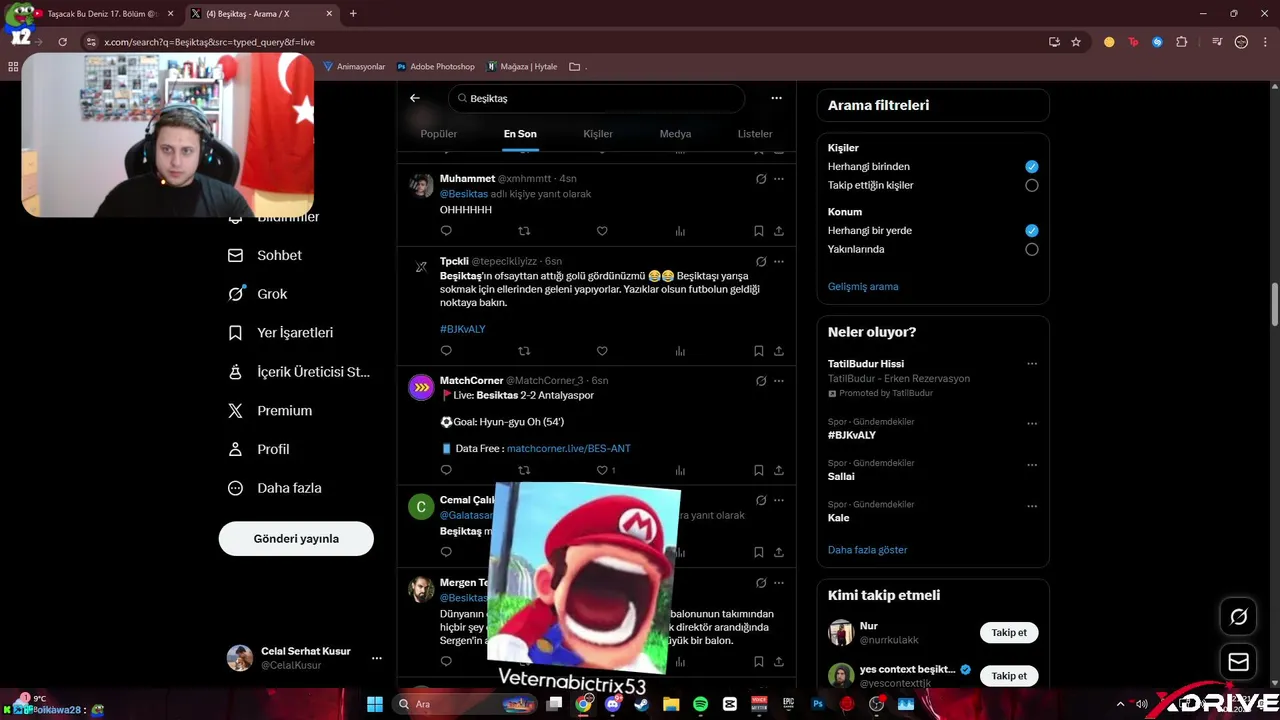Image resolution: width=1280 pixels, height=720 pixels.
Task: Repost Tpckli's offside goal post
Action: click(x=524, y=351)
